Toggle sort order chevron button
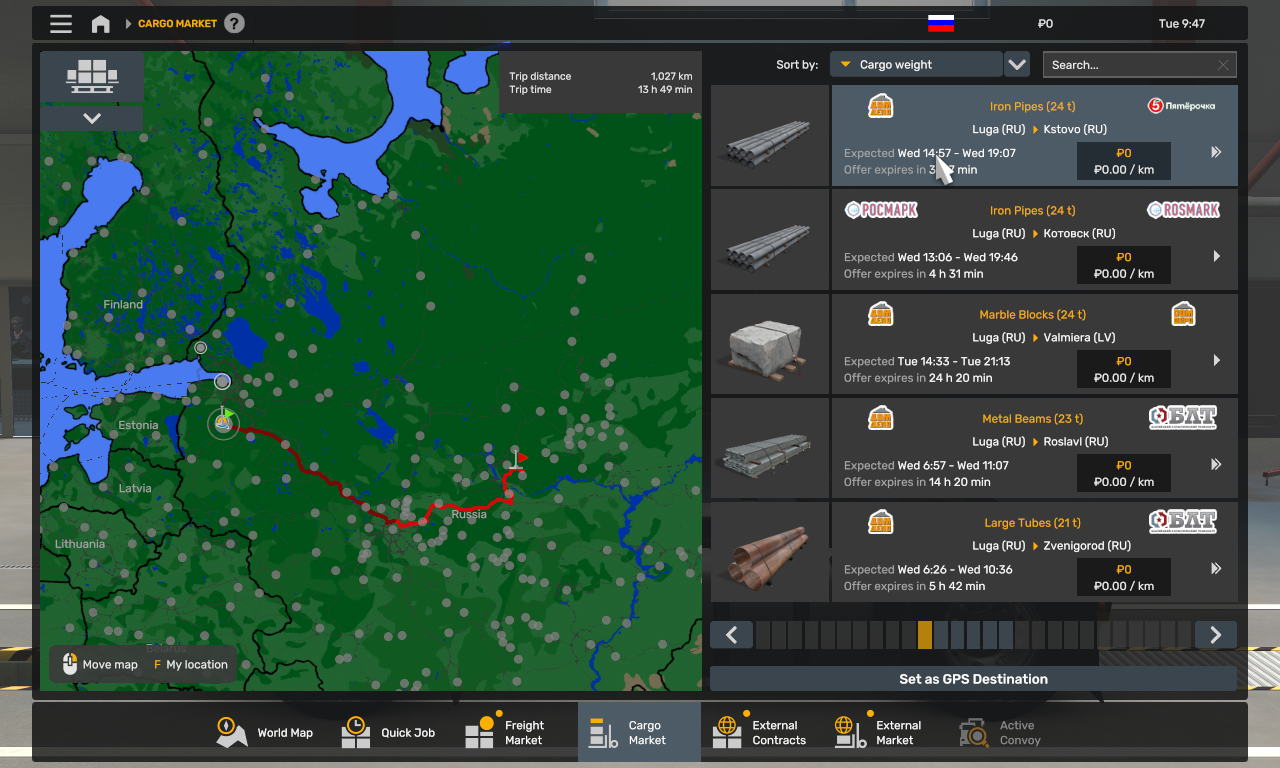The width and height of the screenshot is (1280, 768). pyautogui.click(x=1017, y=65)
